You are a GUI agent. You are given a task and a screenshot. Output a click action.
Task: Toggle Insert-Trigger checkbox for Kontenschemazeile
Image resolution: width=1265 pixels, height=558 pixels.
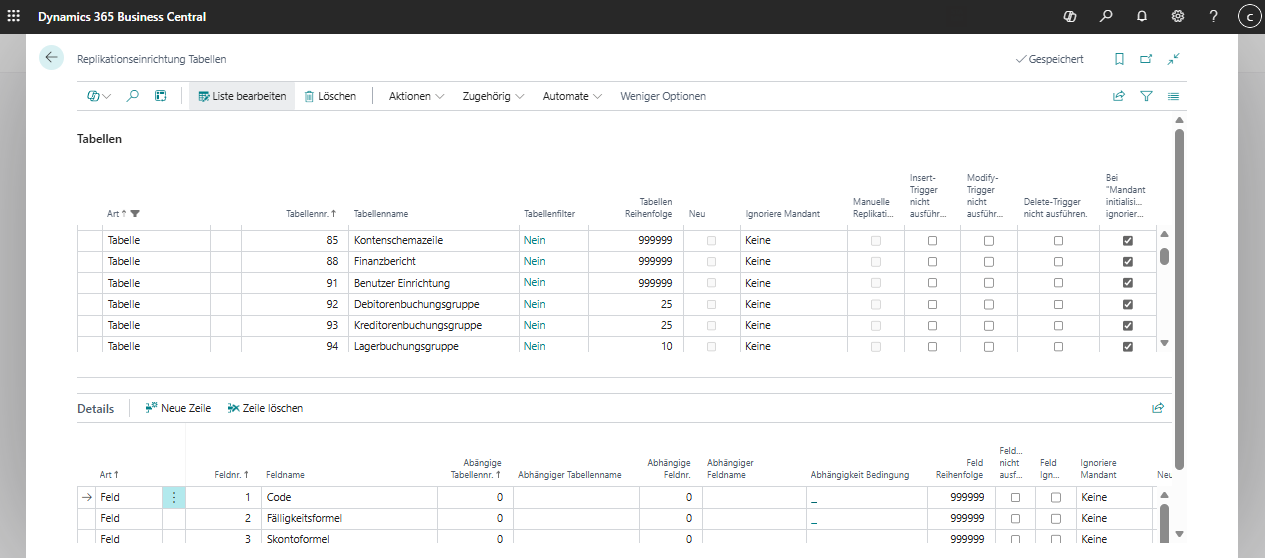[x=932, y=241]
